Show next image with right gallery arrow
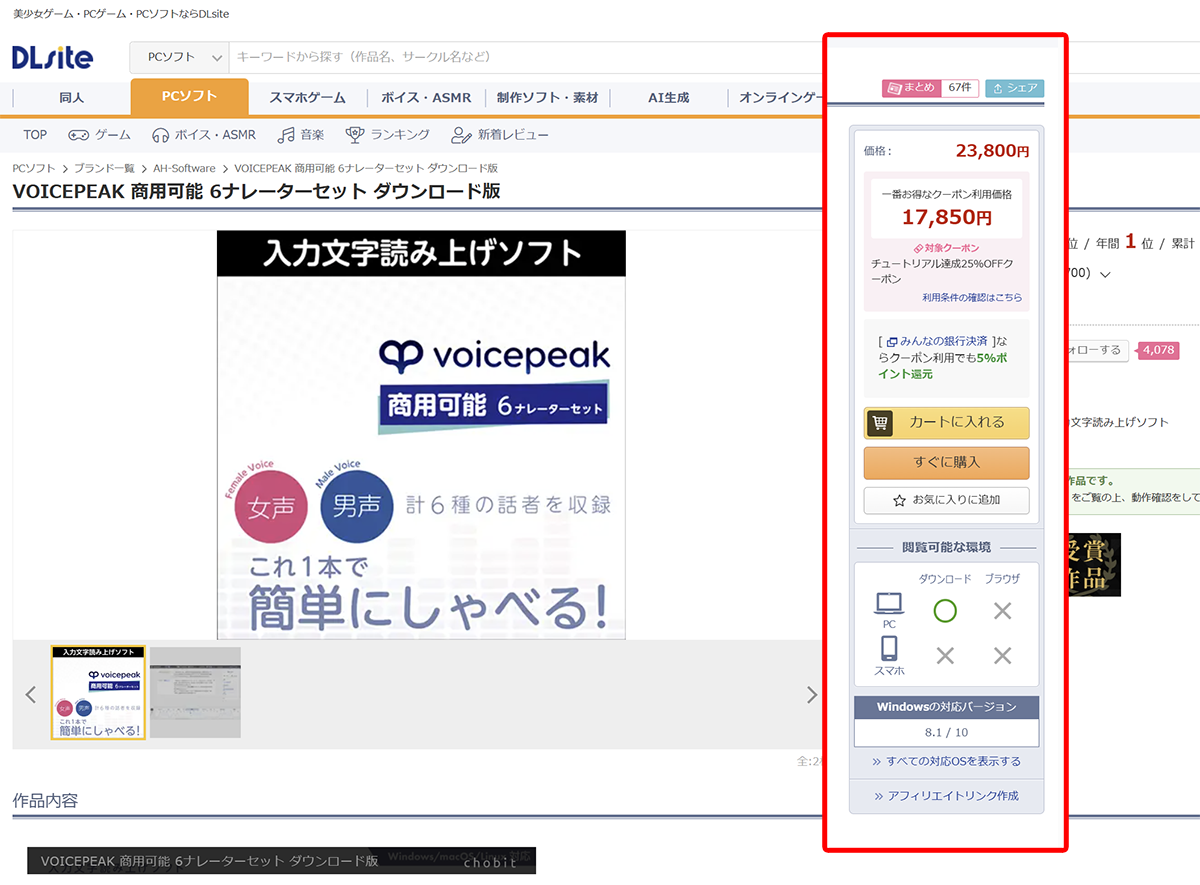The width and height of the screenshot is (1200, 885). click(x=811, y=695)
